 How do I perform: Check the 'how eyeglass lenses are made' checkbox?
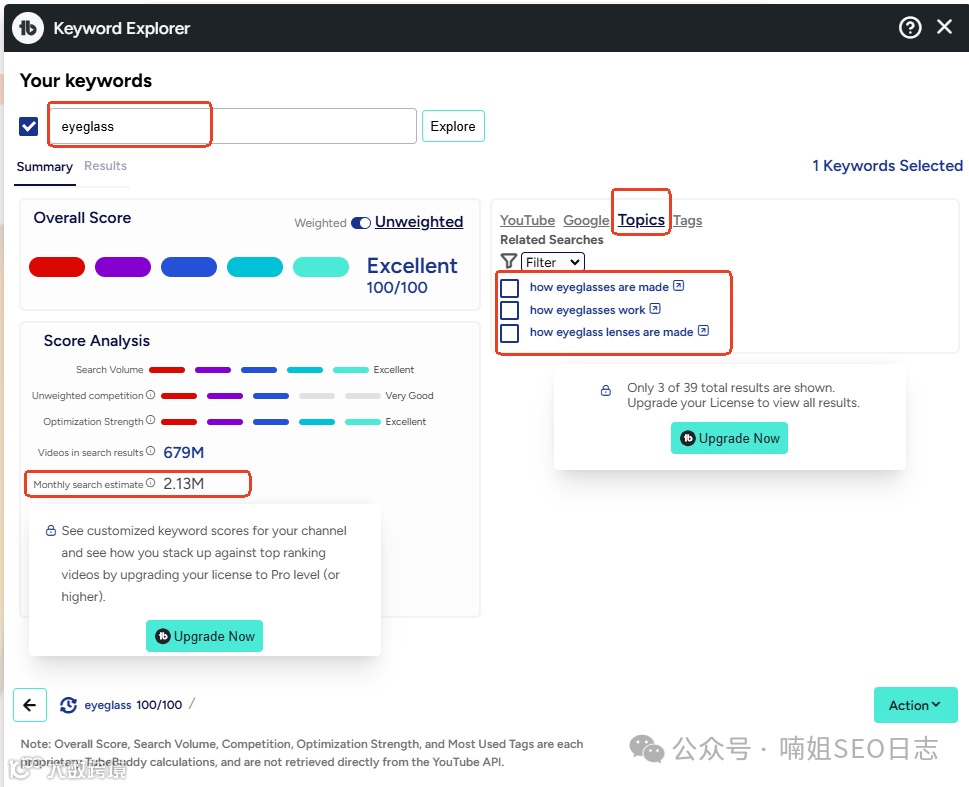(509, 333)
